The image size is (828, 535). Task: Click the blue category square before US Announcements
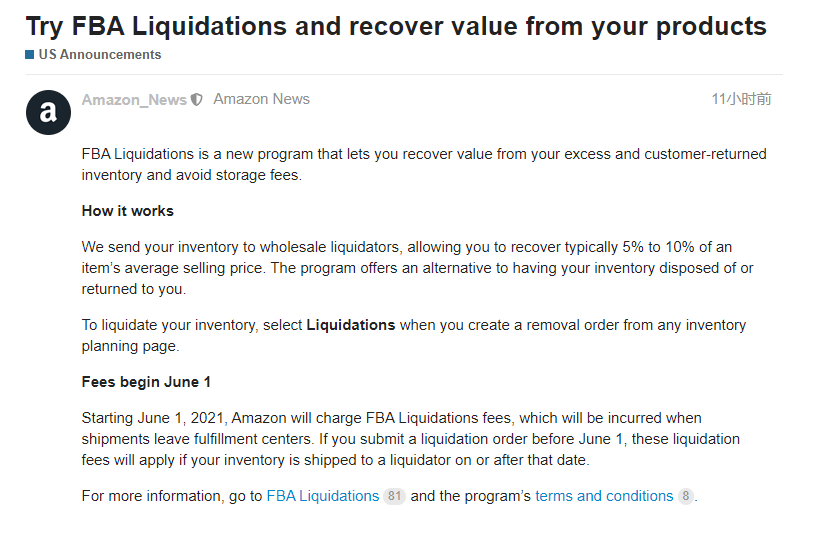[x=29, y=55]
